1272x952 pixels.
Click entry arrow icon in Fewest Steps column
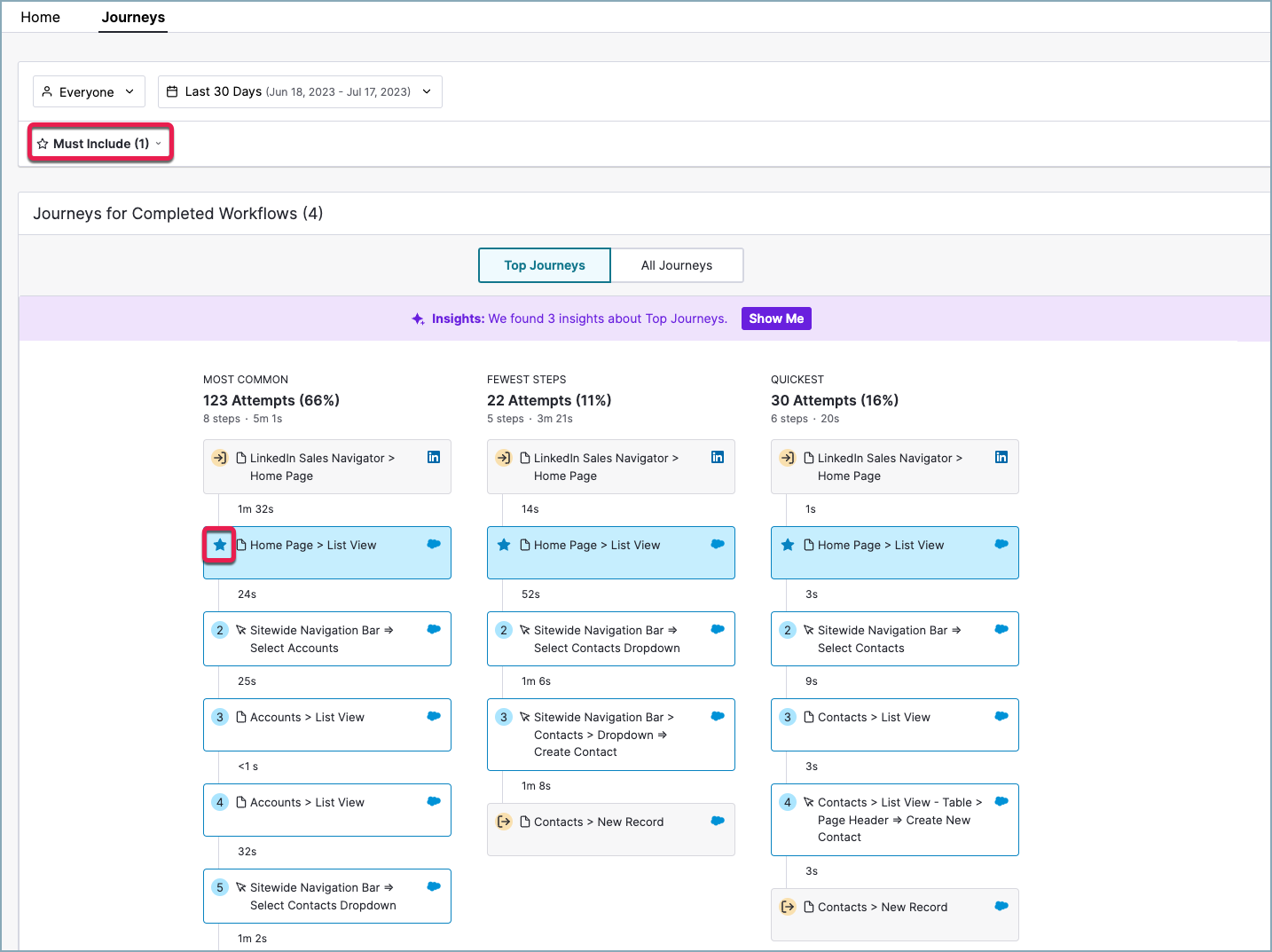504,458
